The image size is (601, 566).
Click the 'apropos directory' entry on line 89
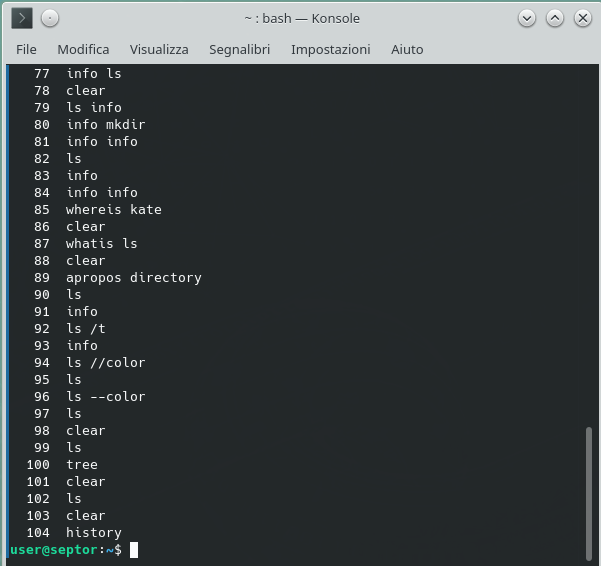pyautogui.click(x=134, y=278)
